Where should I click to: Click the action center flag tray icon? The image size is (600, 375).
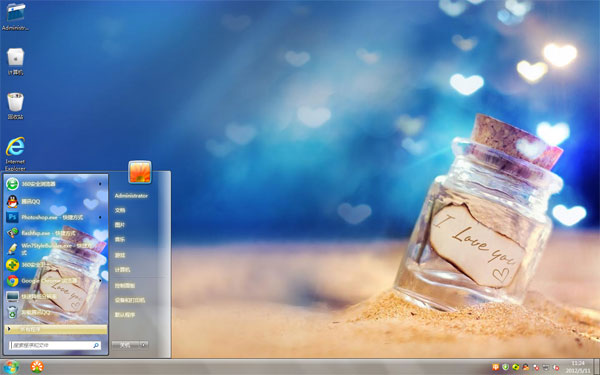click(x=536, y=367)
